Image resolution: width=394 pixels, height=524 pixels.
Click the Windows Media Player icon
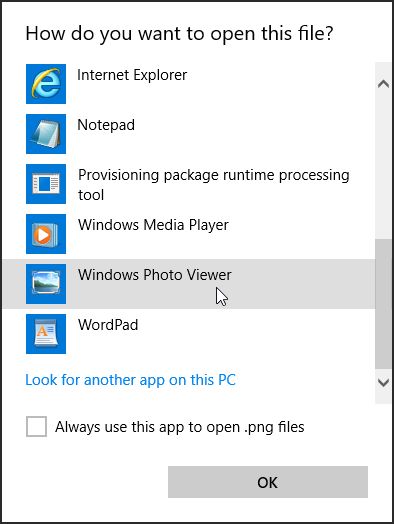pos(46,234)
